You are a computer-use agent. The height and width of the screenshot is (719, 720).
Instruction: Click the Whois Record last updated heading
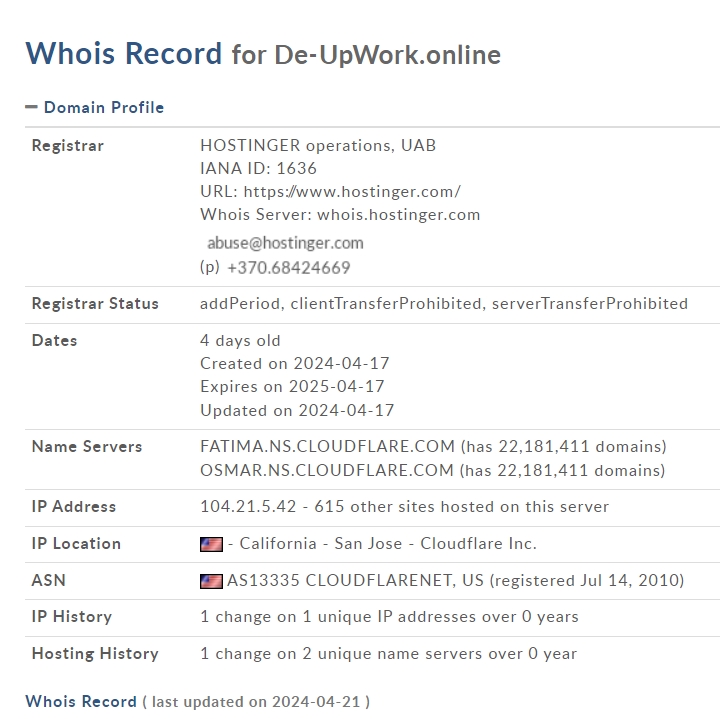tap(197, 701)
